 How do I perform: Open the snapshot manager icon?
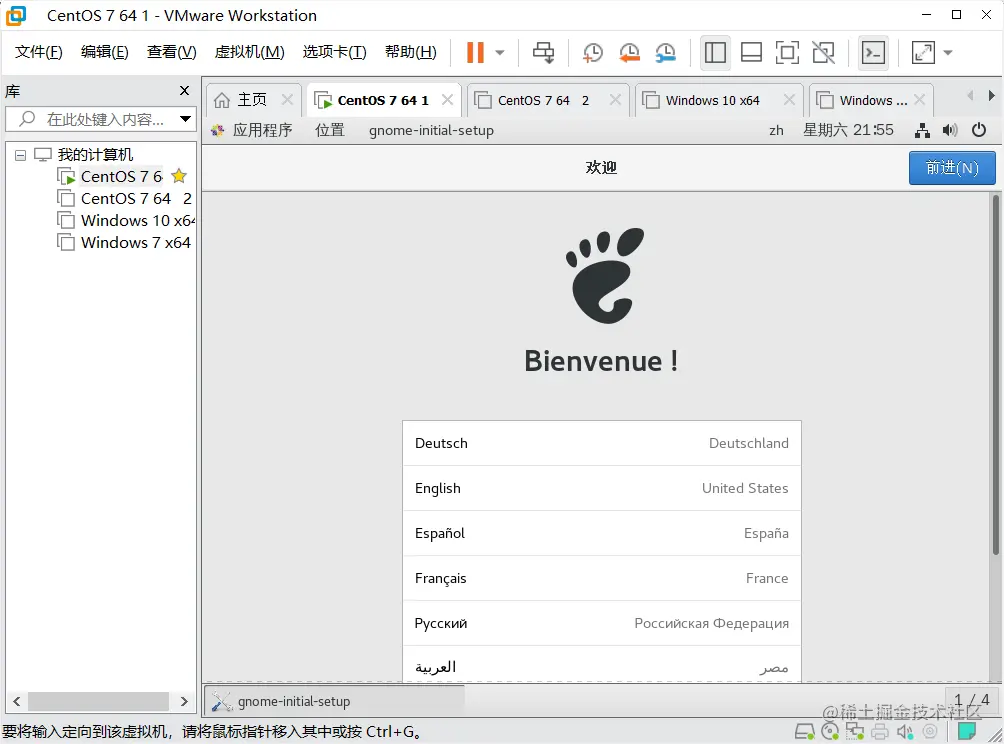pos(666,53)
